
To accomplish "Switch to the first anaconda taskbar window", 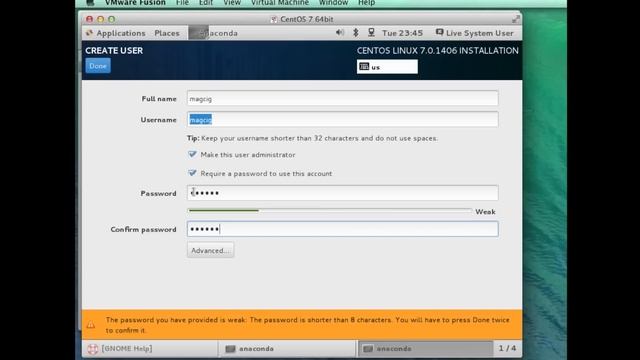I will point(287,349).
